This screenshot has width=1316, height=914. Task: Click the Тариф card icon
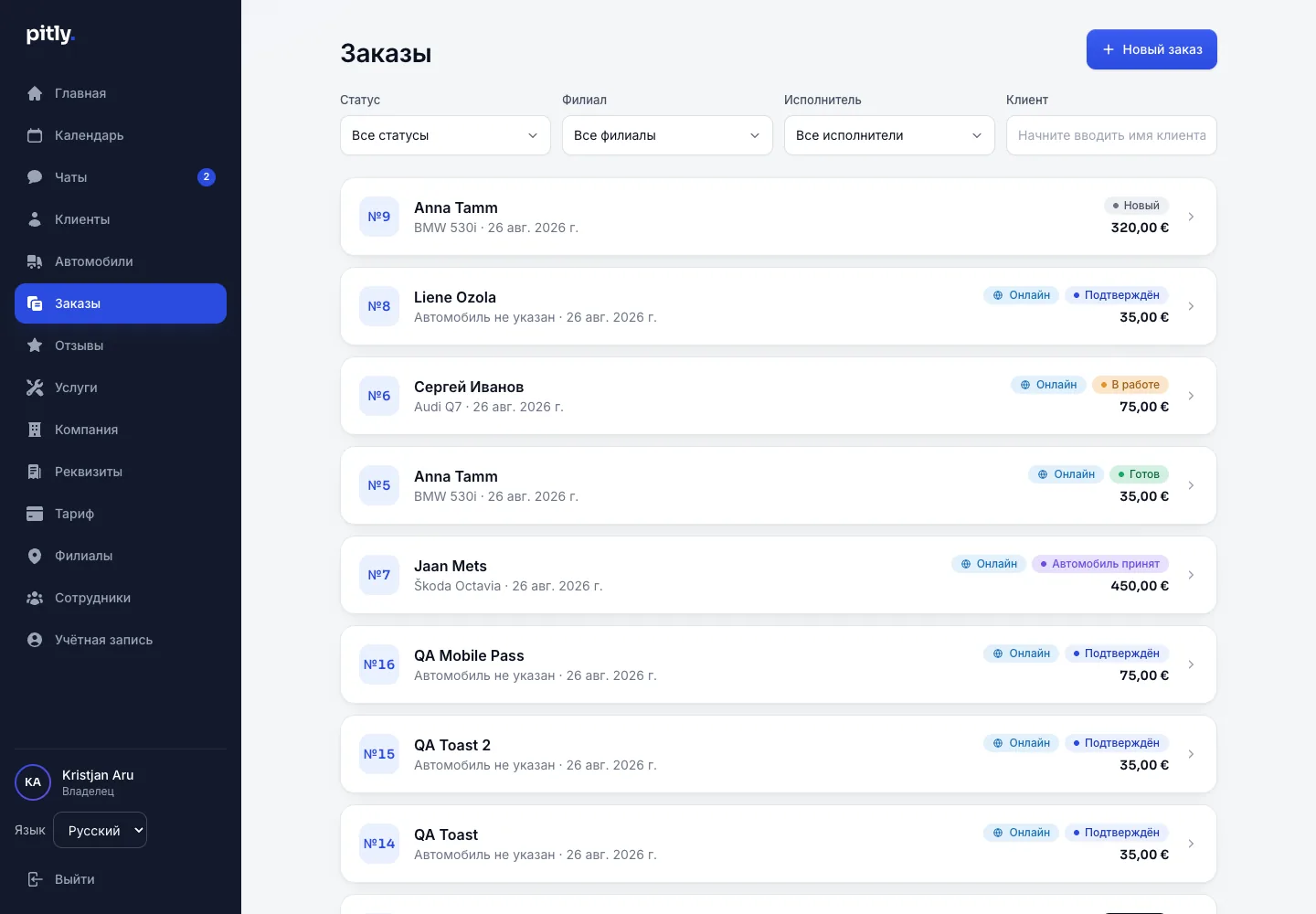[35, 514]
